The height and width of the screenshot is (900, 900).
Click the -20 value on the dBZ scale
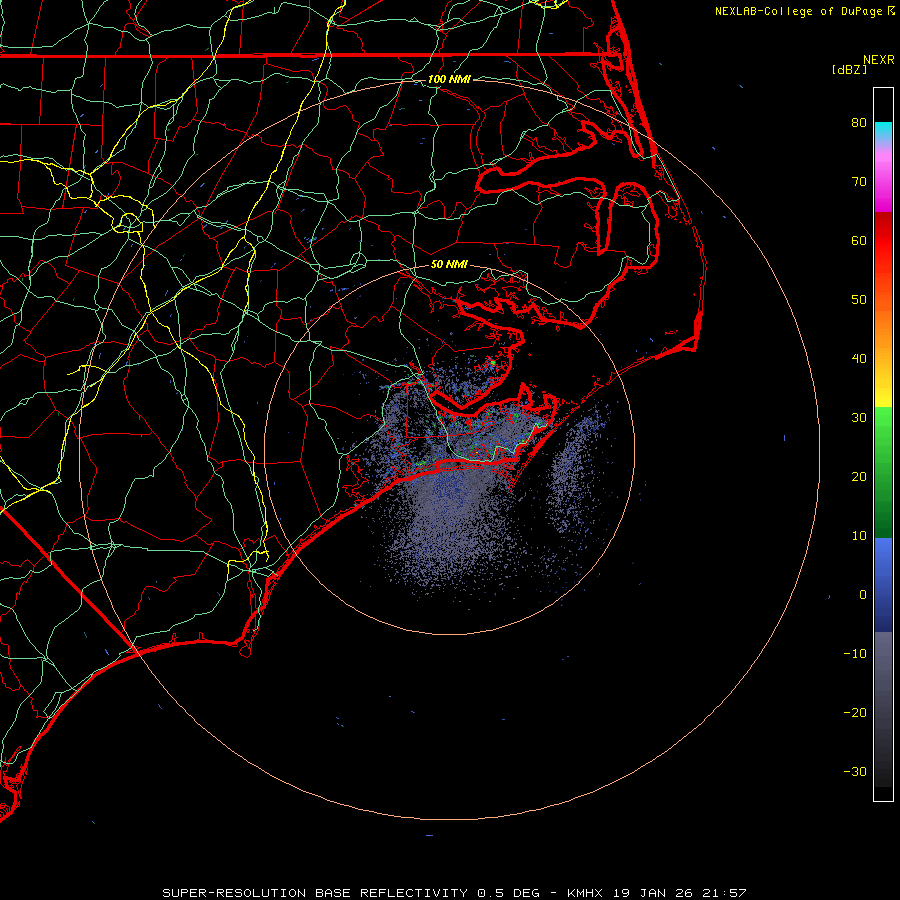(855, 713)
